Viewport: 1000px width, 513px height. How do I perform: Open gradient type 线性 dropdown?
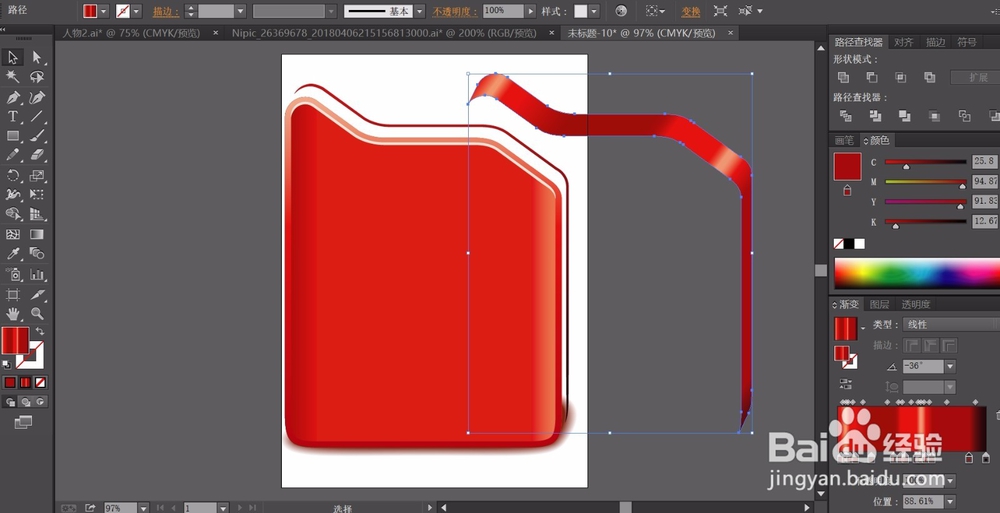(950, 325)
